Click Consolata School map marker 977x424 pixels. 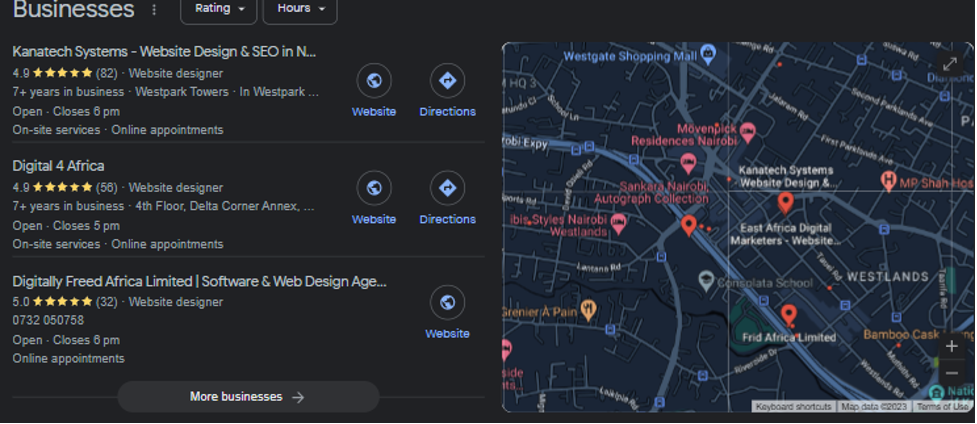coord(706,281)
